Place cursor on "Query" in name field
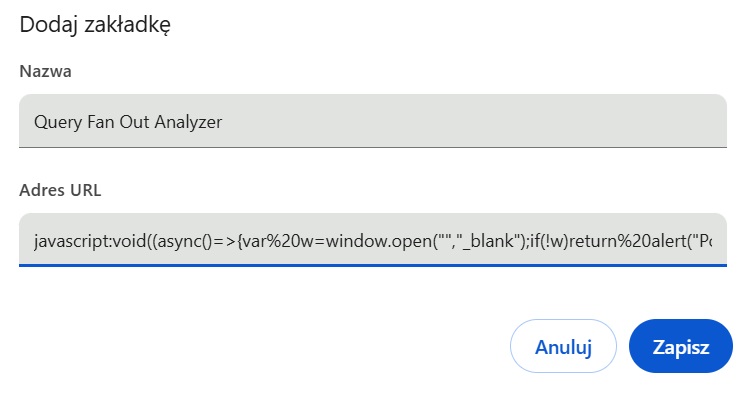Screen dimensions: 749x401 [58, 122]
